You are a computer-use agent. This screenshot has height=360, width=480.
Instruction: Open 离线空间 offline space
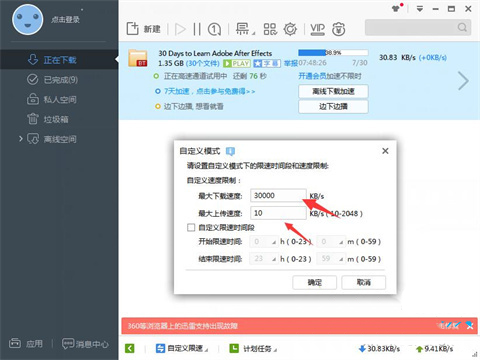pos(59,139)
